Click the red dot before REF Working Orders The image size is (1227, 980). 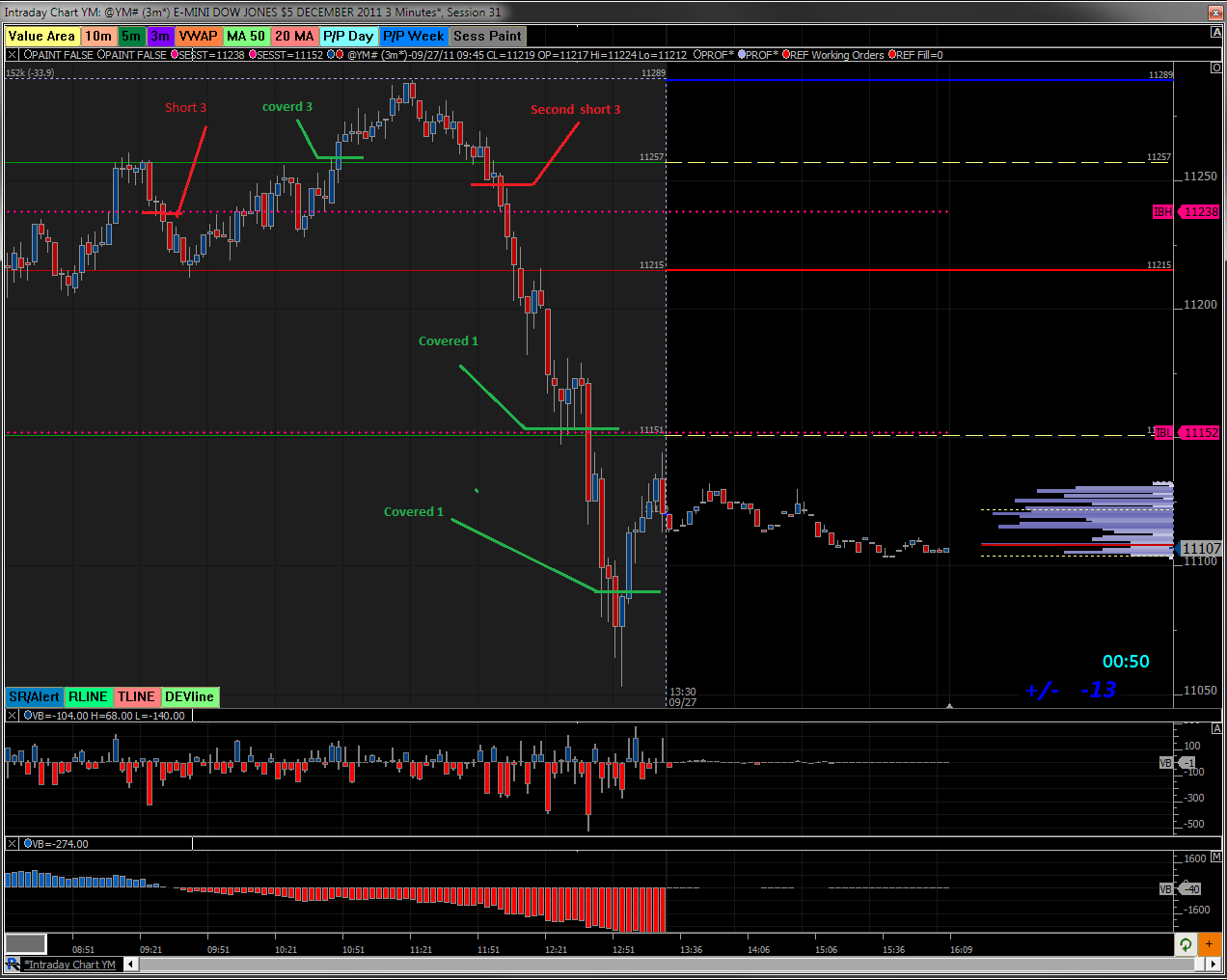click(786, 55)
